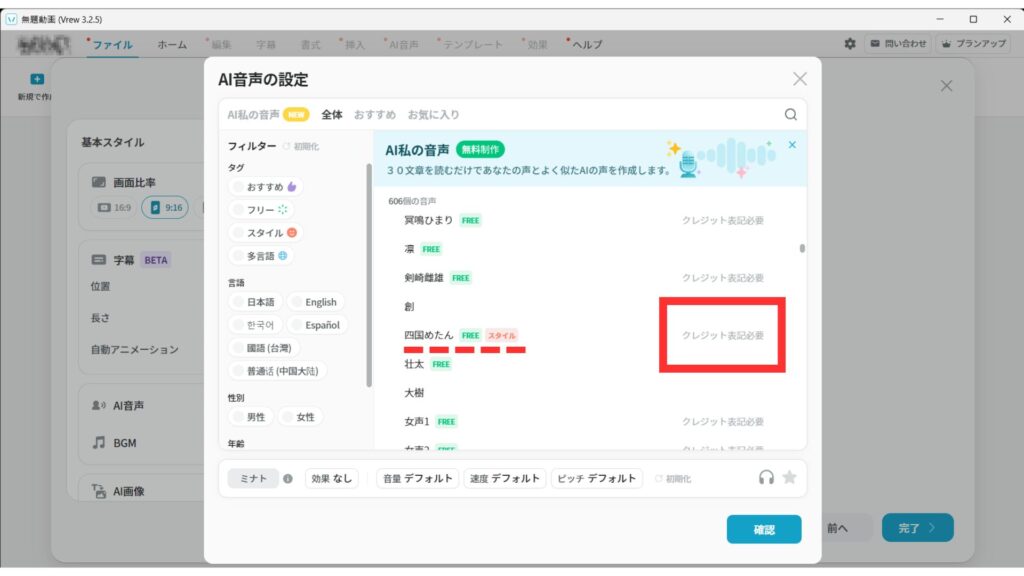Screen dimensions: 1024x576
Task: Switch to the お気に入り tab
Action: [x=433, y=115]
